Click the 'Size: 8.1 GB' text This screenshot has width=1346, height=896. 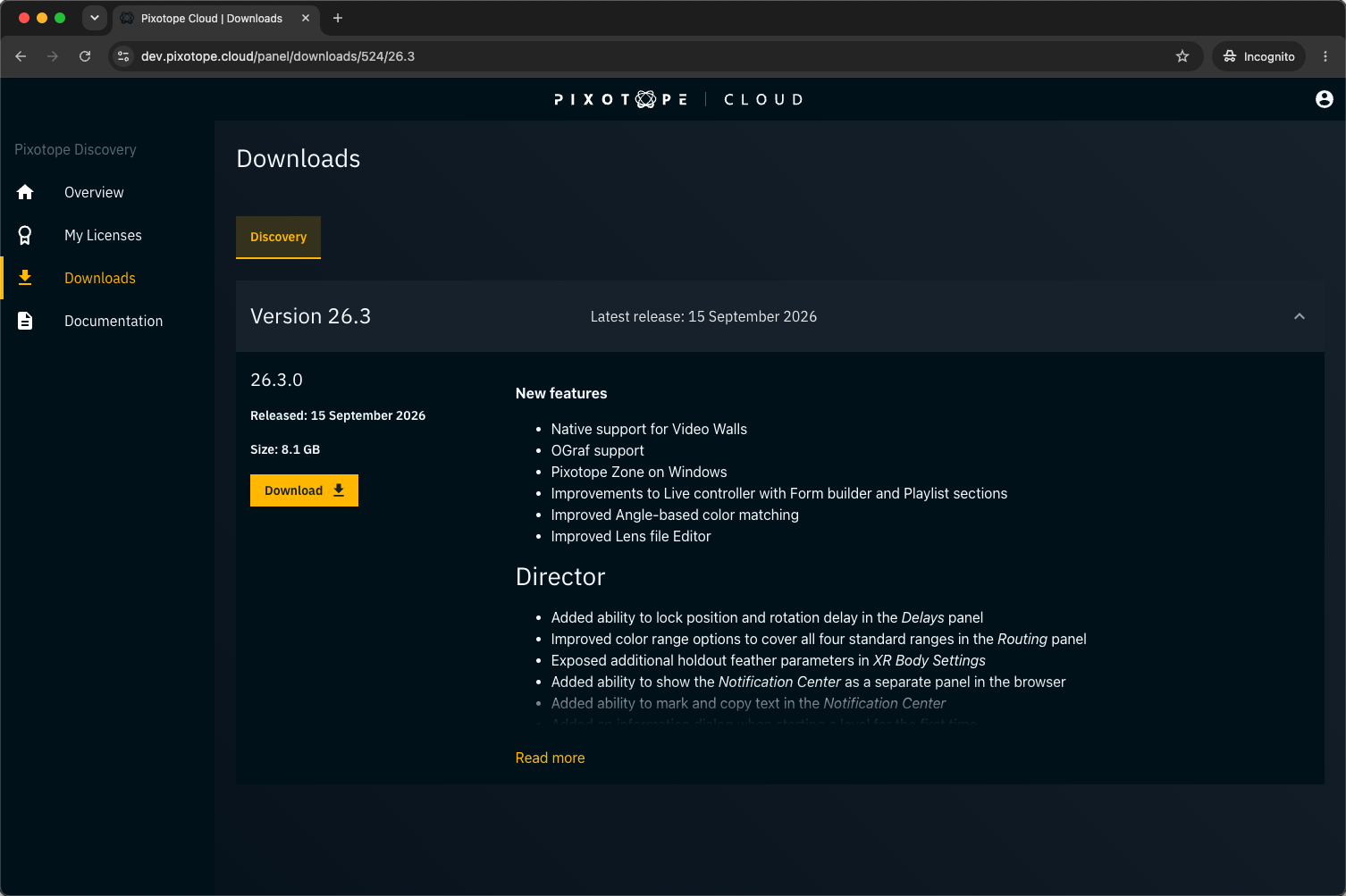pyautogui.click(x=285, y=449)
